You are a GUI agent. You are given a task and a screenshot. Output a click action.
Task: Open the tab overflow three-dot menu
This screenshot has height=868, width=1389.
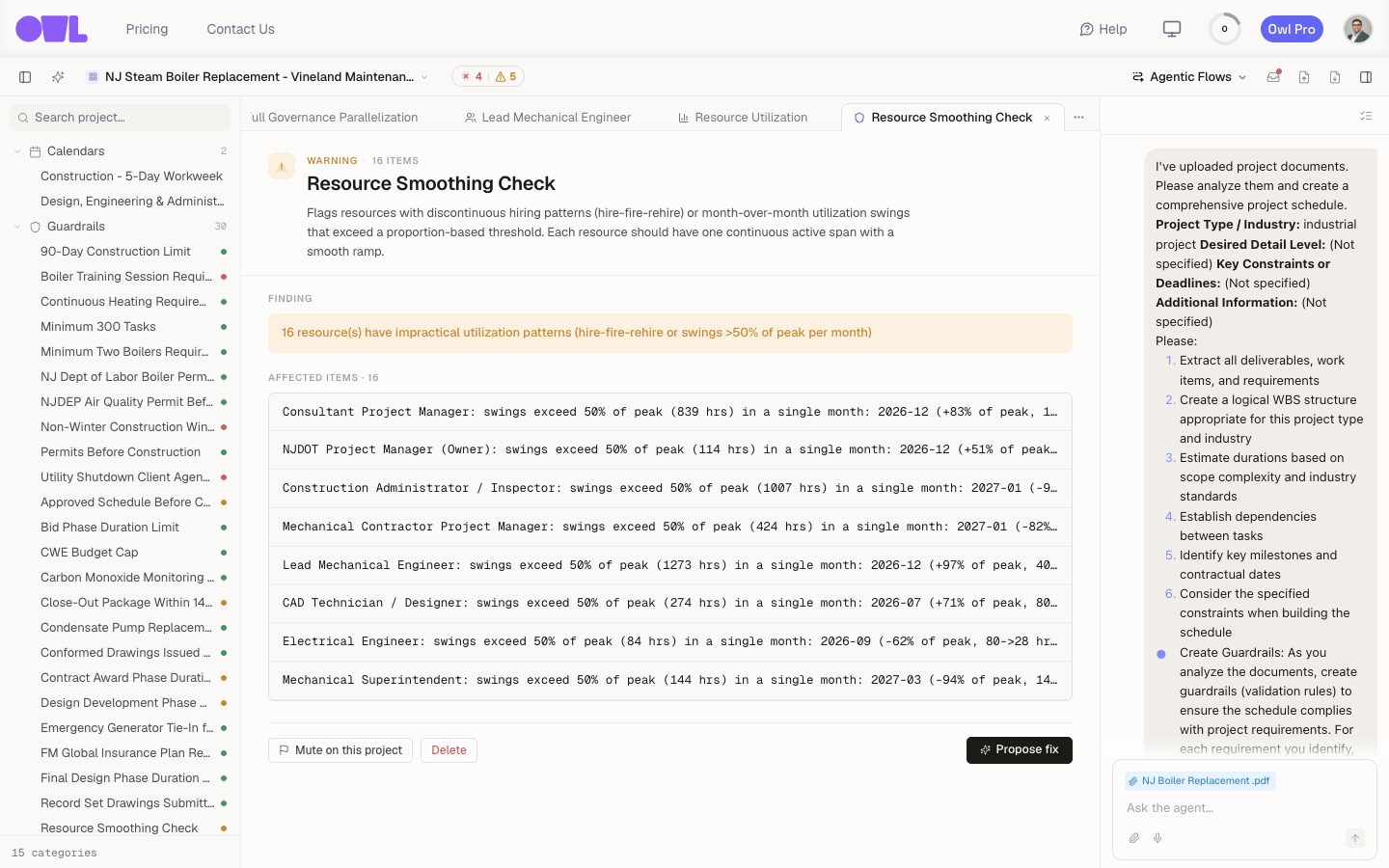click(1079, 118)
